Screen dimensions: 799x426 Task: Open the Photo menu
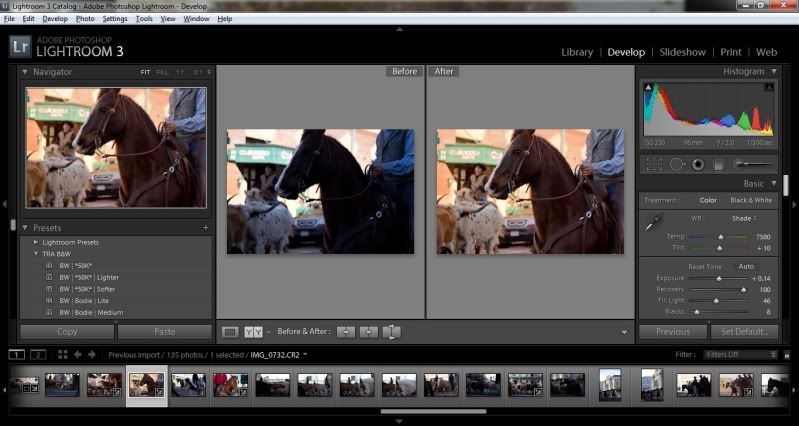pos(83,18)
